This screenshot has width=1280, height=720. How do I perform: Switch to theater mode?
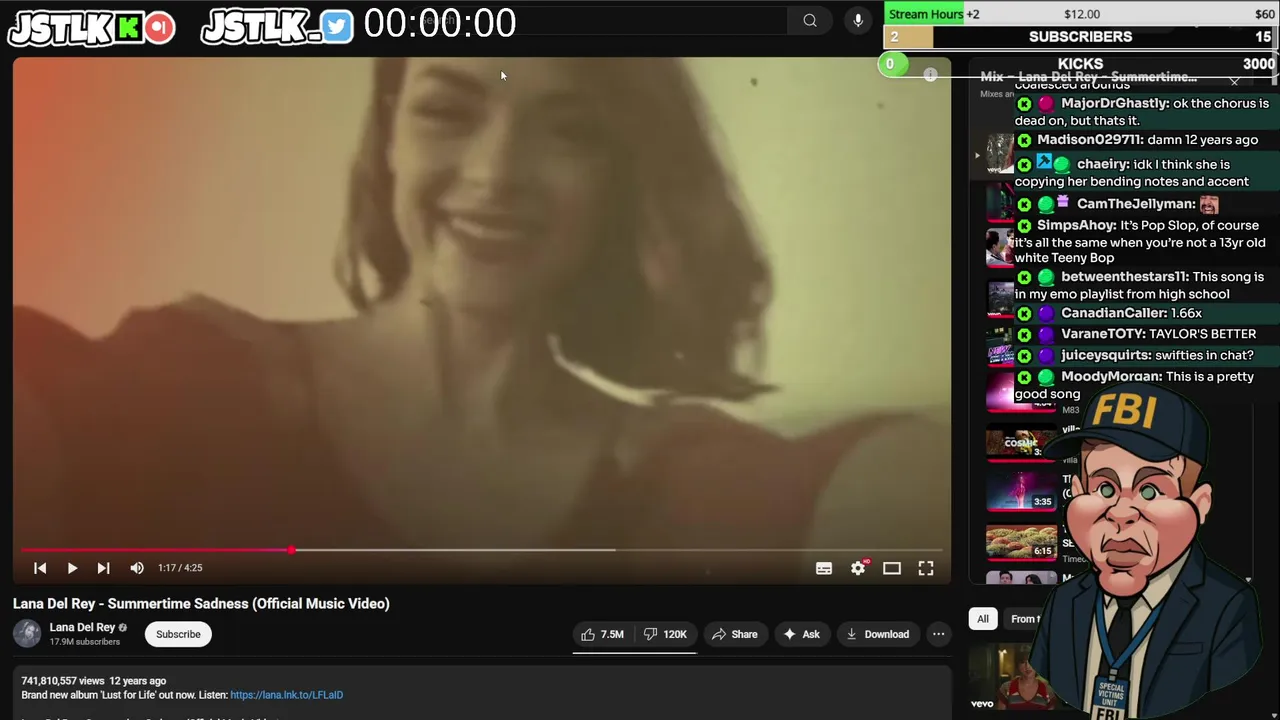coord(892,568)
